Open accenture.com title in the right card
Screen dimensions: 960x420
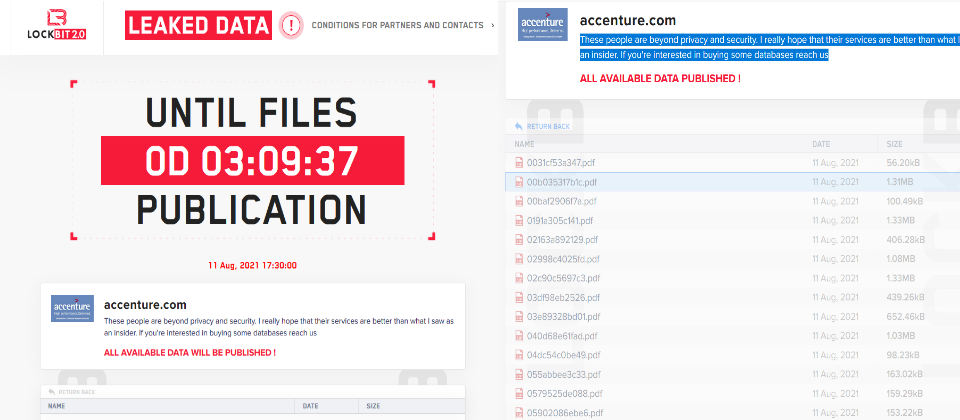click(628, 20)
